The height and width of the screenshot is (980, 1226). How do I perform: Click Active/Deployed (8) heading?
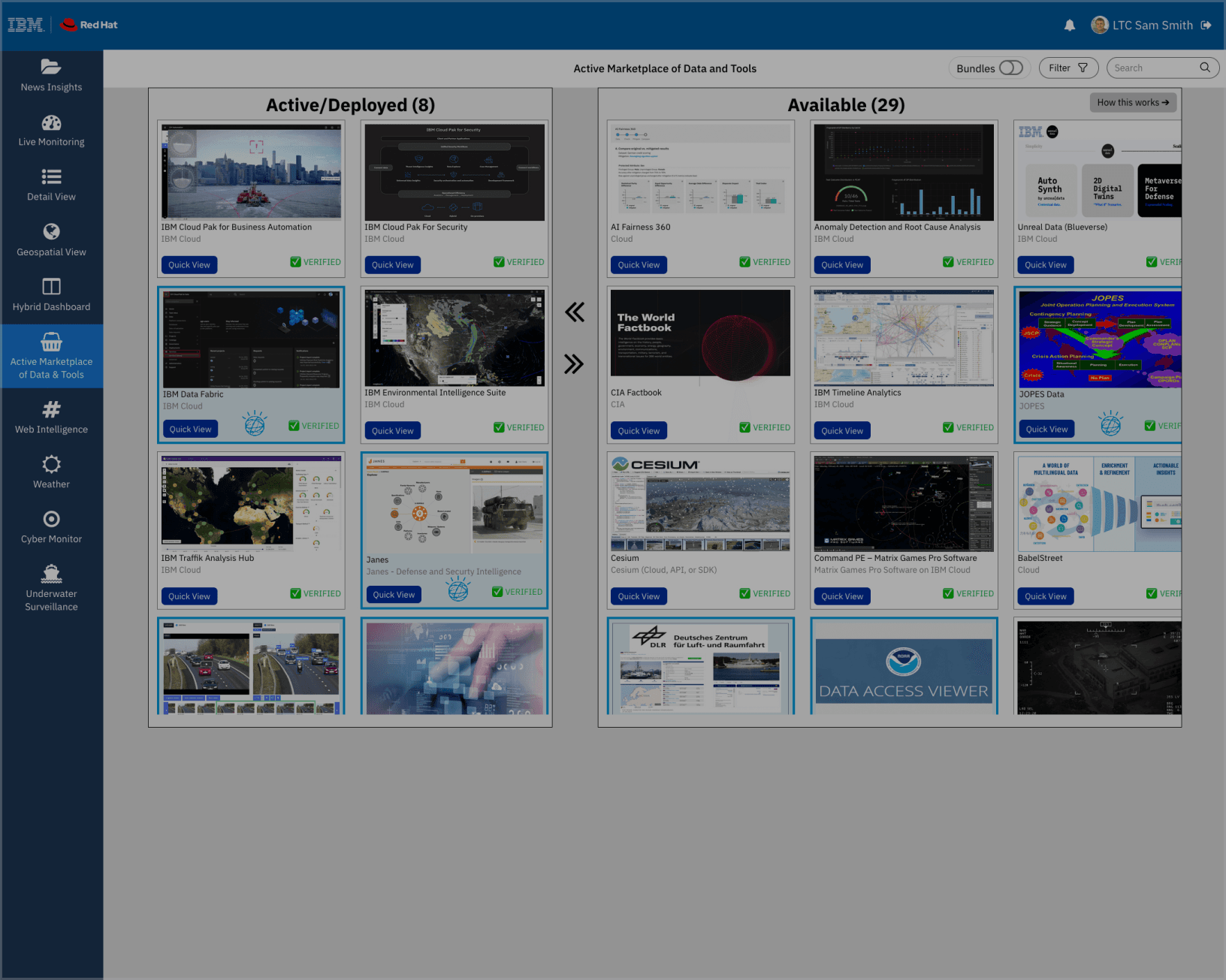[350, 105]
